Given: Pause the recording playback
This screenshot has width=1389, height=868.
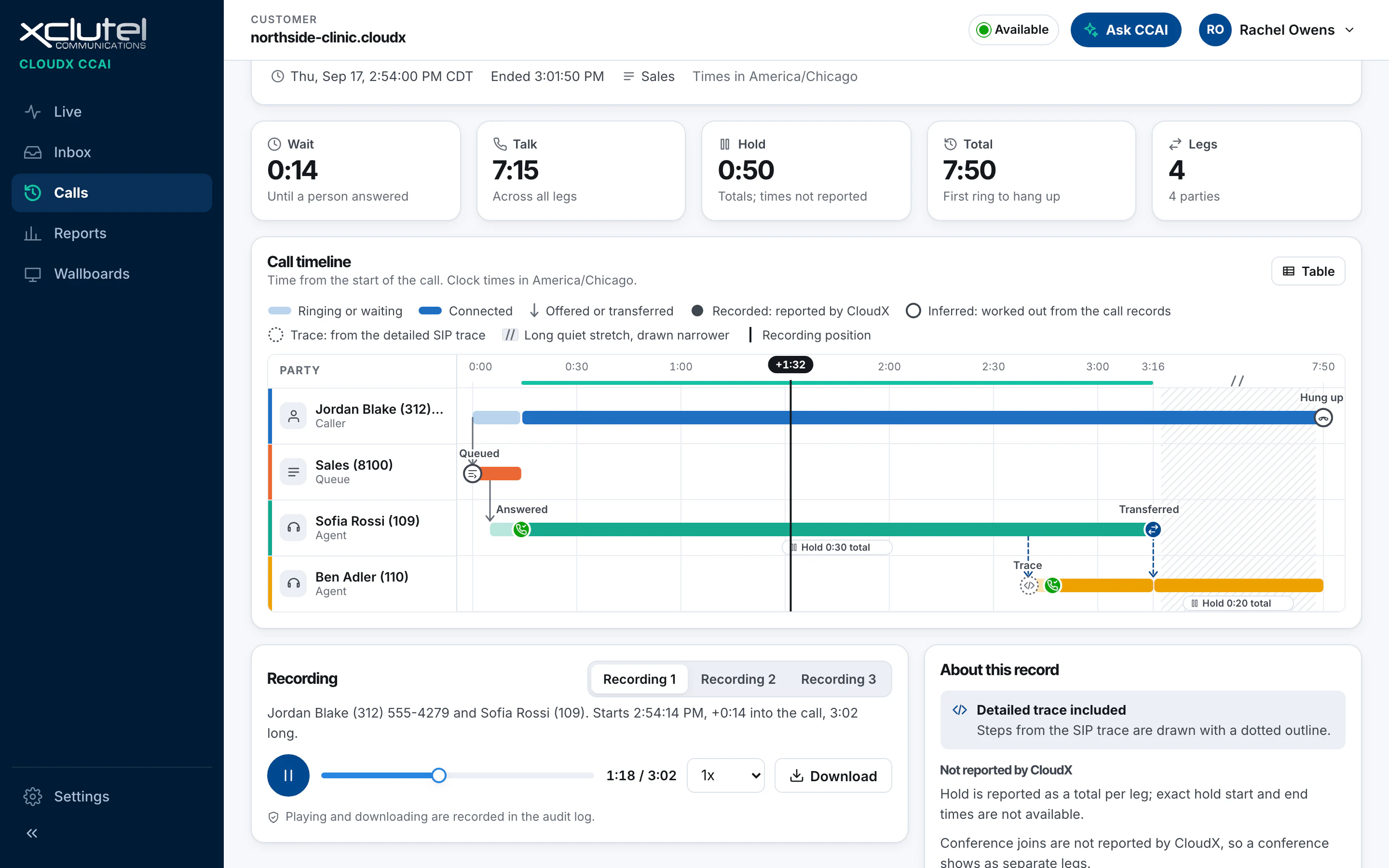Looking at the screenshot, I should pyautogui.click(x=288, y=775).
